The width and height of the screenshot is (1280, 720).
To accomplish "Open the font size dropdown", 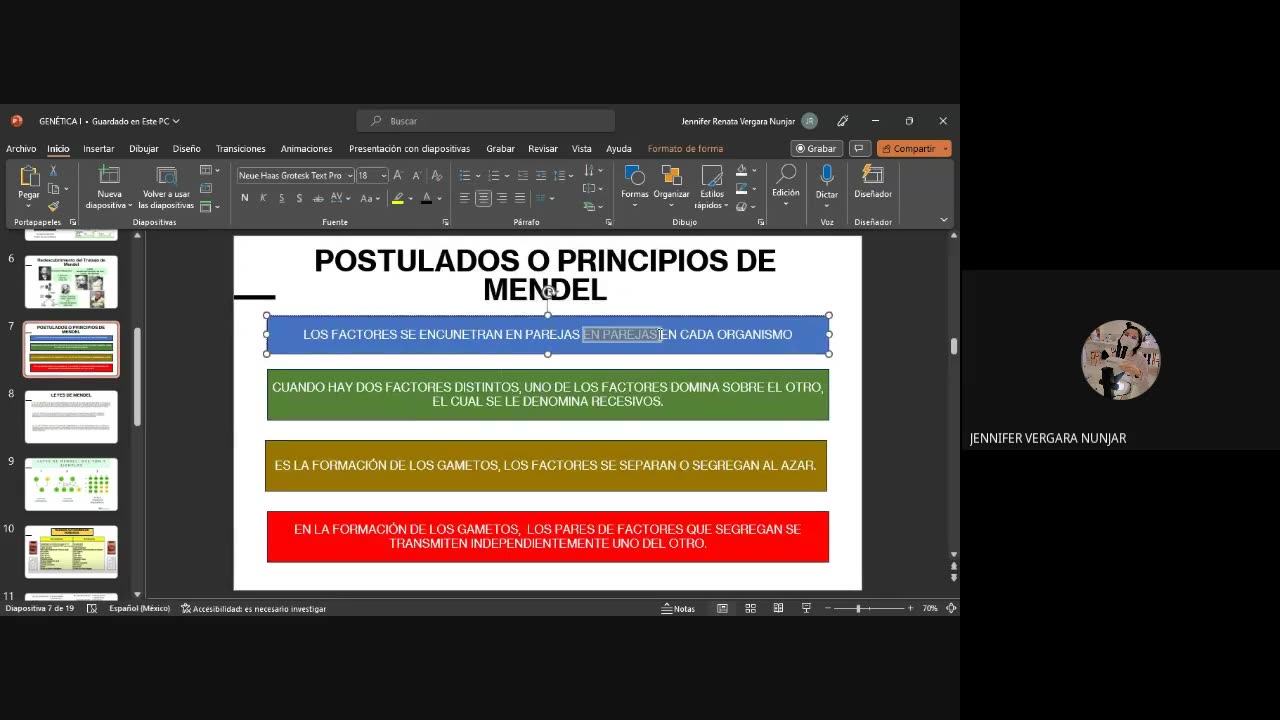I will [x=383, y=176].
